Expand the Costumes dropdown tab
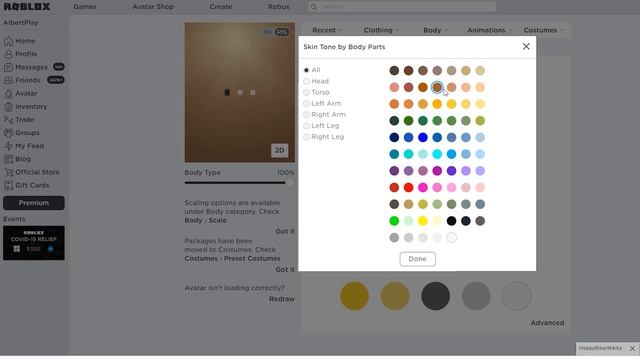The image size is (640, 360). point(543,30)
